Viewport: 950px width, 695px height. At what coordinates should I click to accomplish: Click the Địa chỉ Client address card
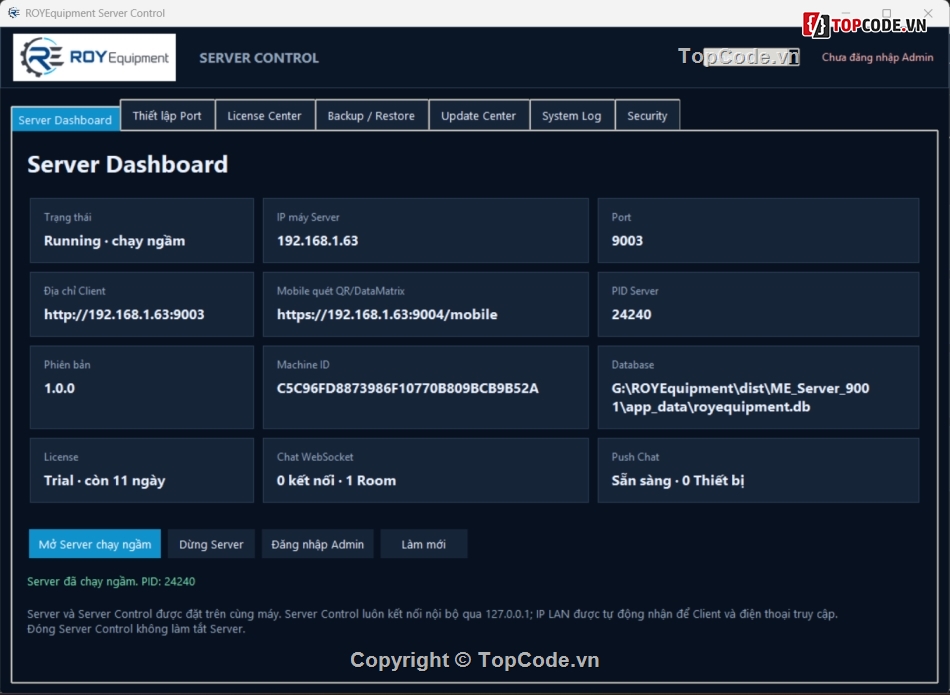click(142, 304)
